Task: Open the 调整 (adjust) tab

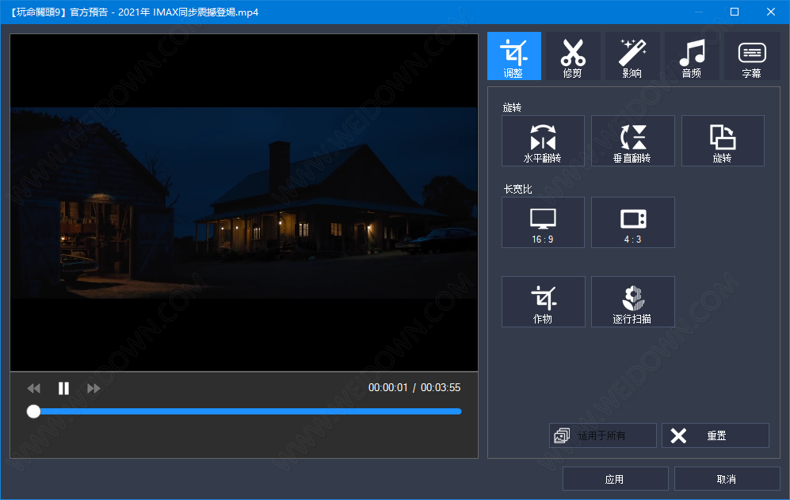Action: coord(514,56)
